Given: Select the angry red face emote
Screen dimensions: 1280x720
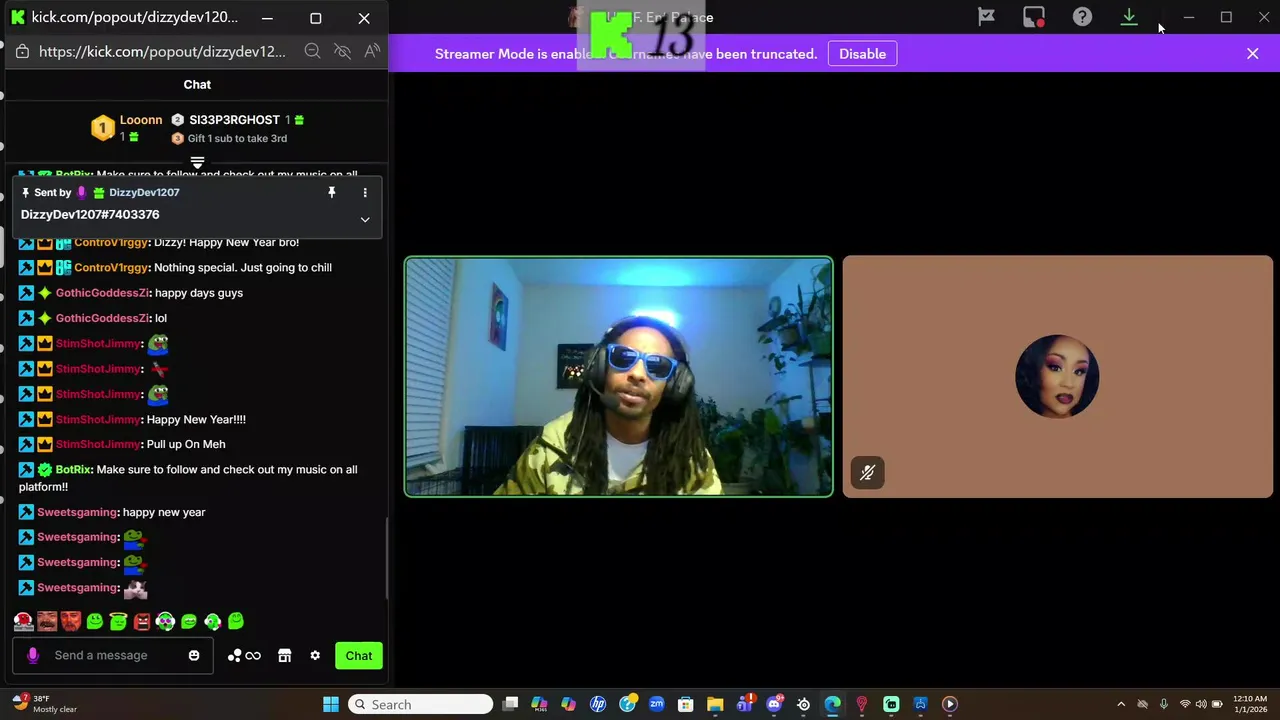Looking at the screenshot, I should click(x=142, y=621).
